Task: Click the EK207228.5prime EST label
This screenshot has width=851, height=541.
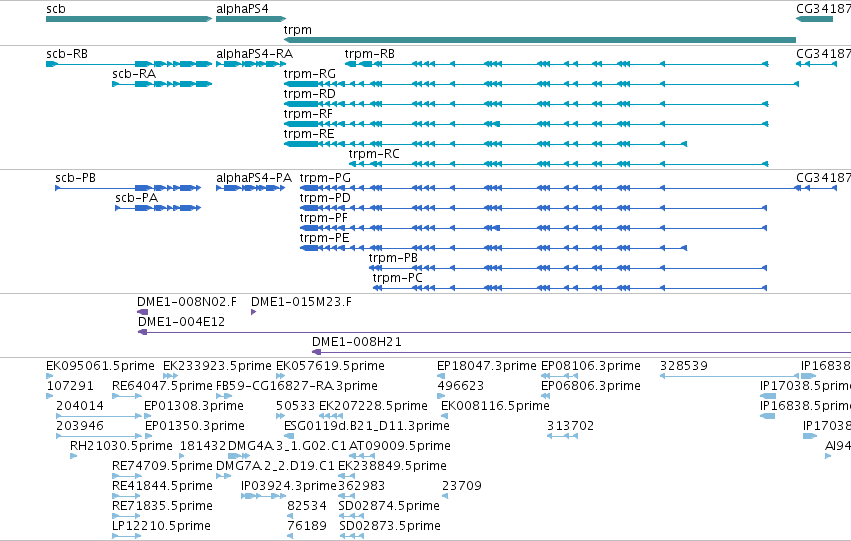Action: [x=373, y=406]
